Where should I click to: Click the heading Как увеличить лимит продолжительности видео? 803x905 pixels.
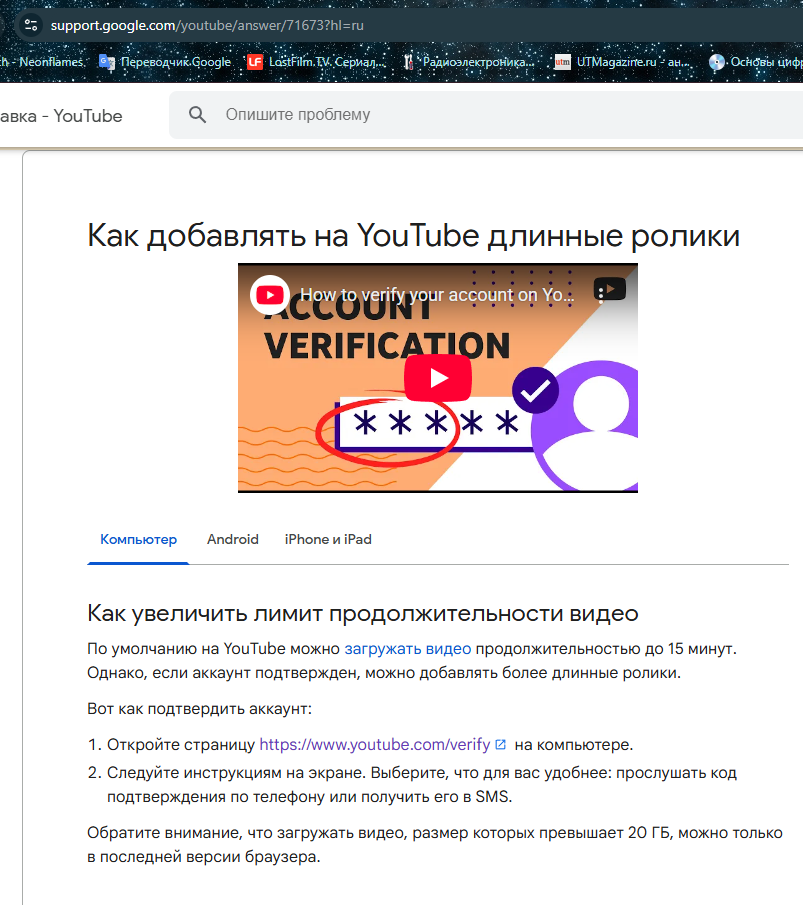363,613
